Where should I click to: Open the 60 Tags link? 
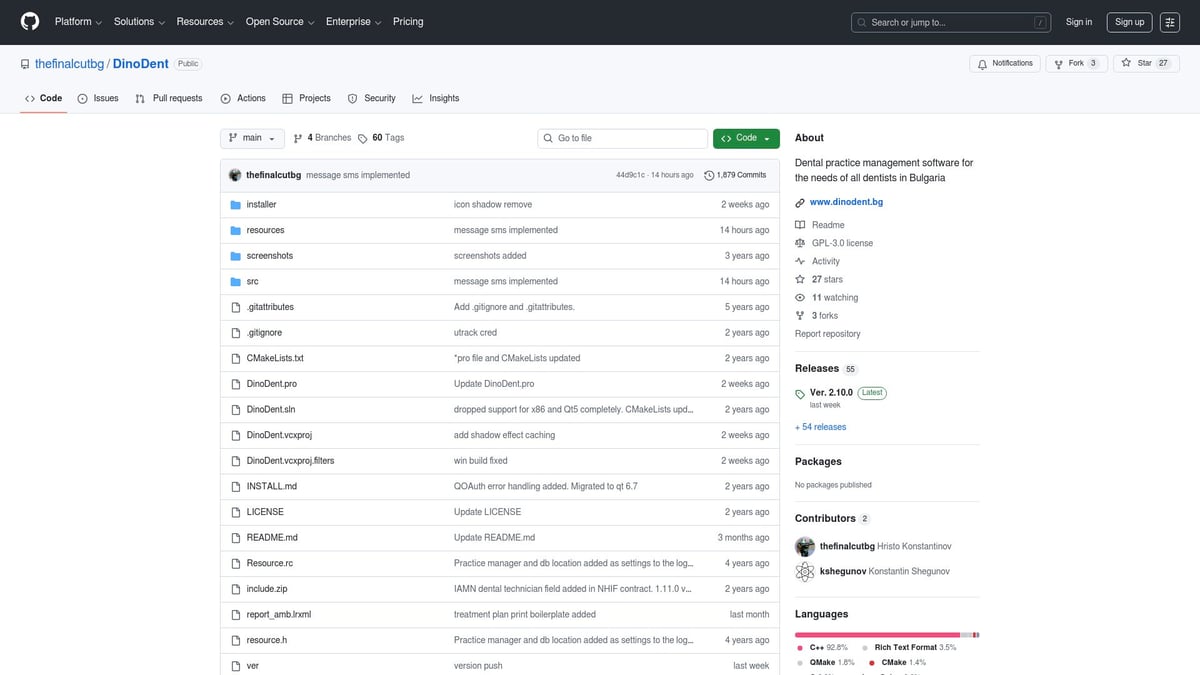pos(381,138)
